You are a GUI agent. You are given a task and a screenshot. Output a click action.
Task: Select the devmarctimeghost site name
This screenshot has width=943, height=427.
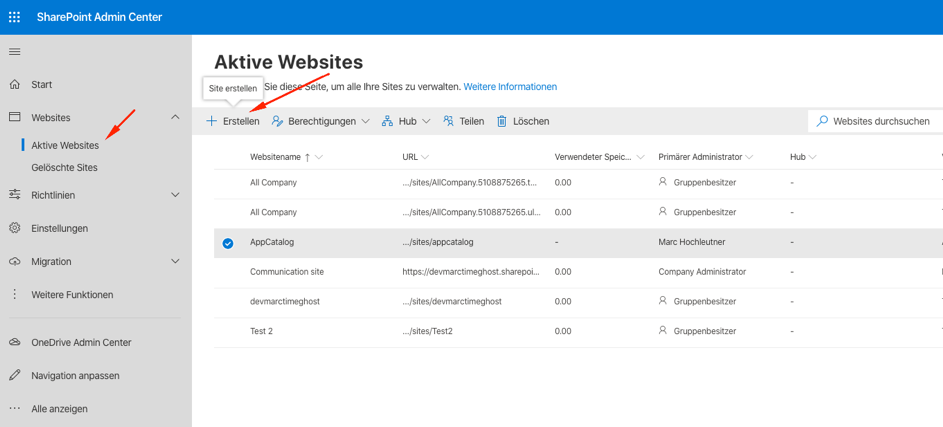(x=284, y=301)
